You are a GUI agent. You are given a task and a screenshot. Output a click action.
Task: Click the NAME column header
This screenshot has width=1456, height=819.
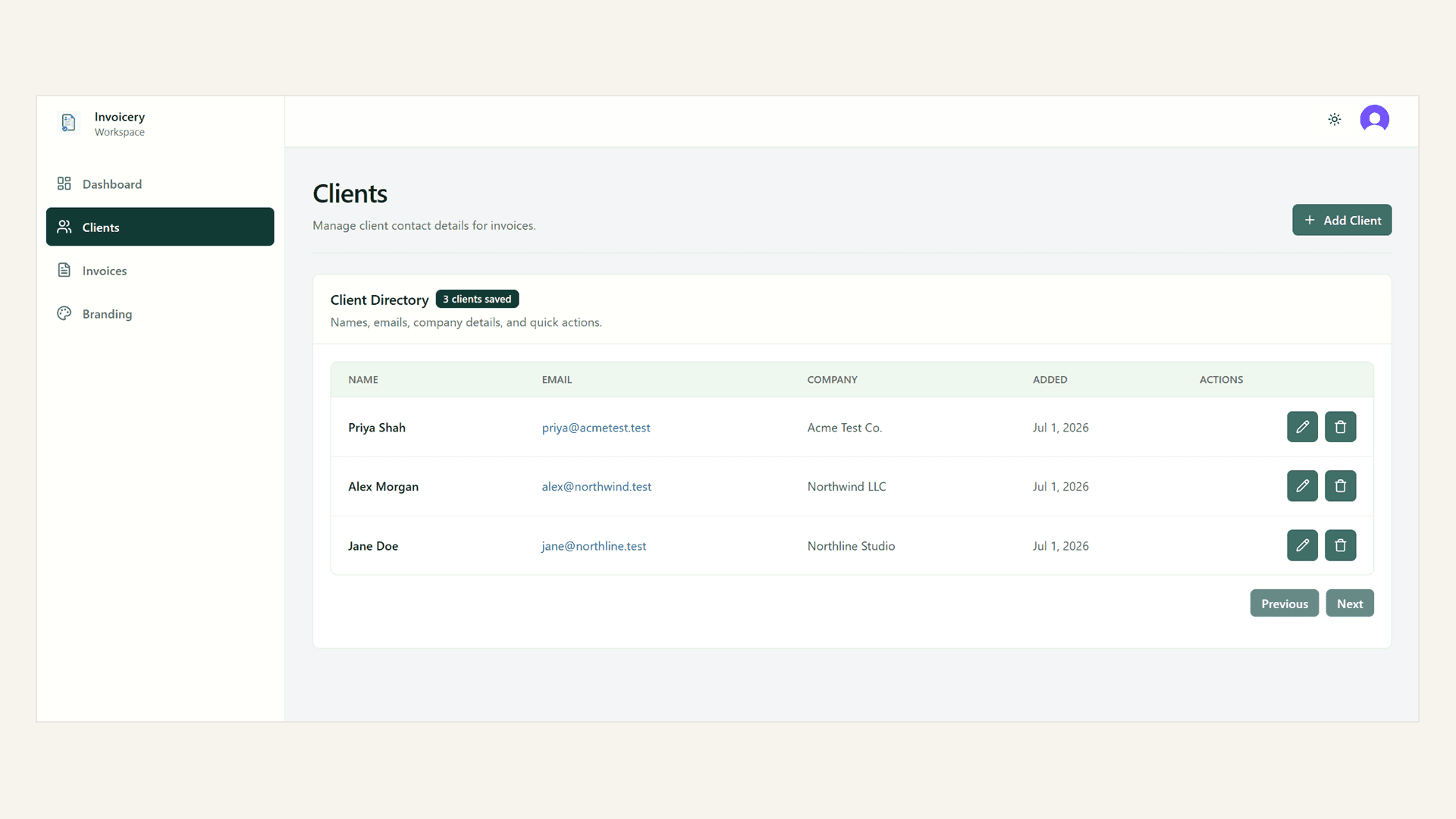(363, 380)
